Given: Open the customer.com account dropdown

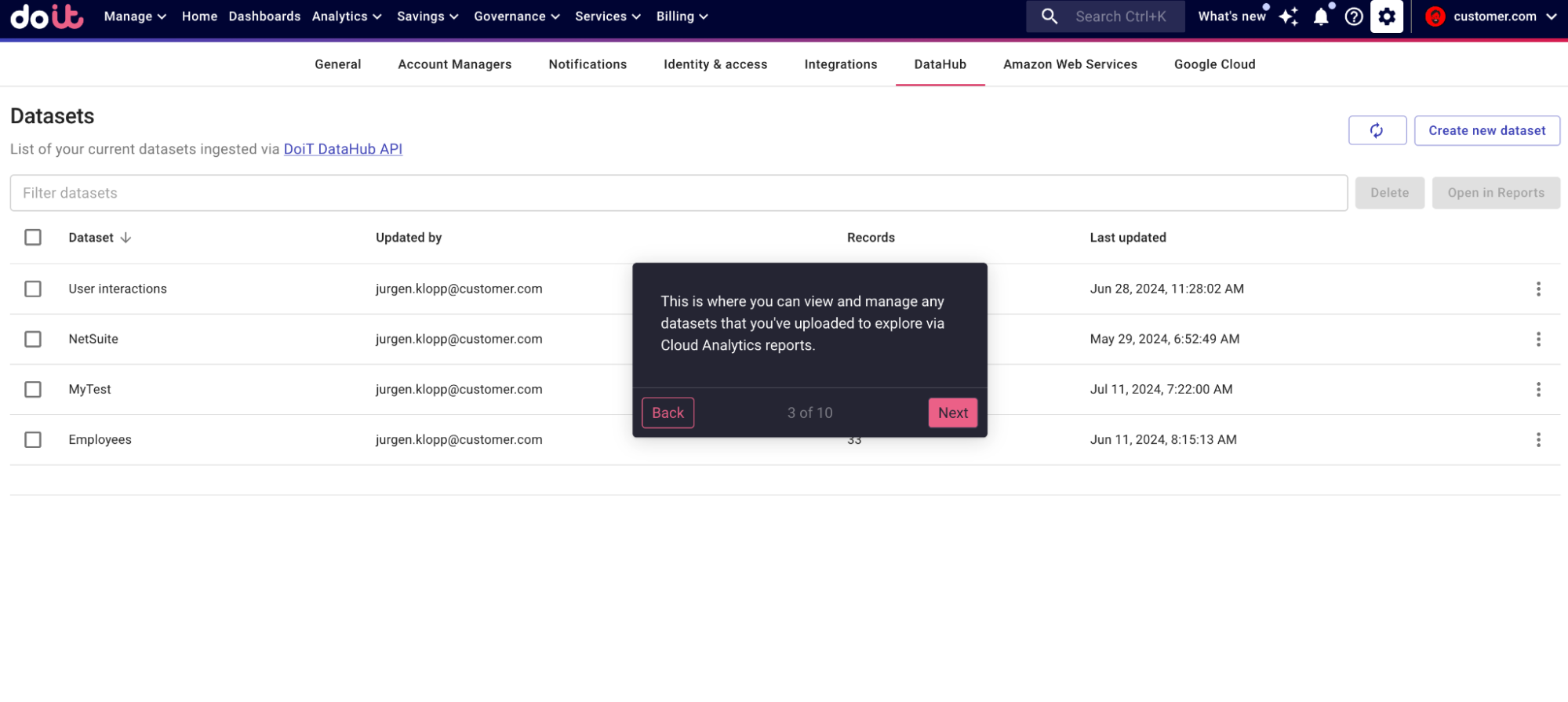Looking at the screenshot, I should click(x=1493, y=16).
